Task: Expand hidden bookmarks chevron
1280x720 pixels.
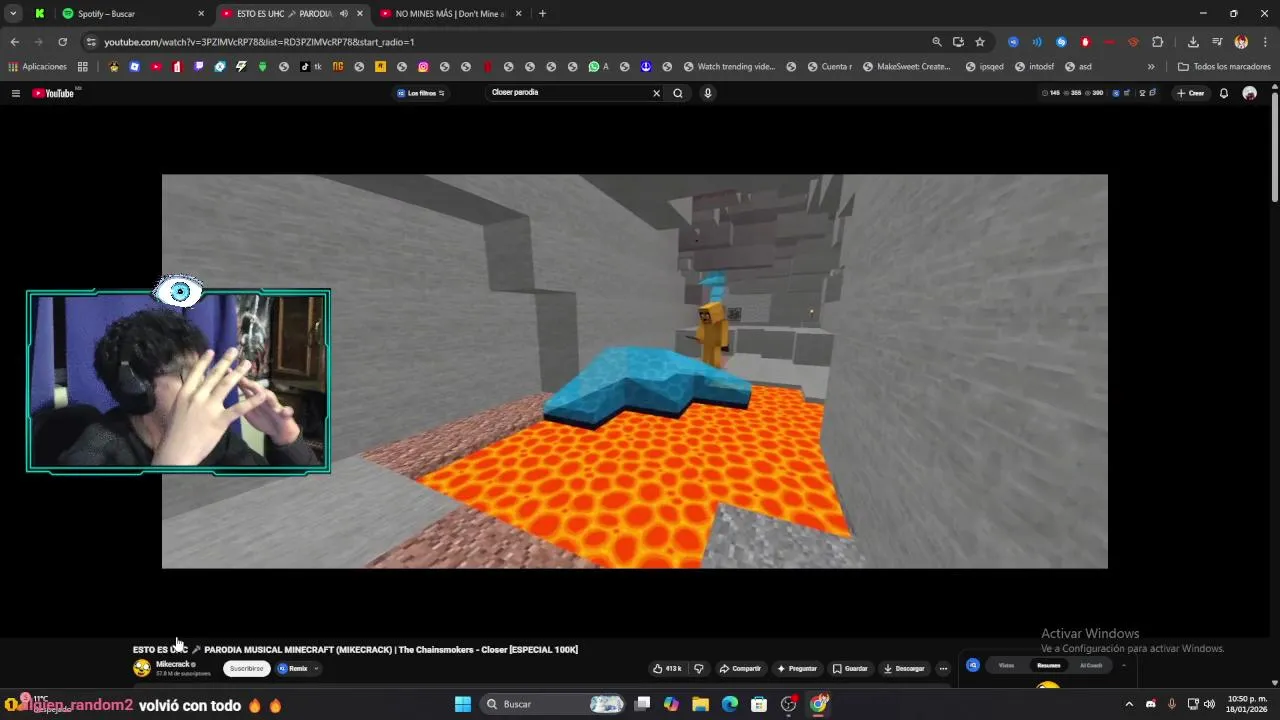Action: [1151, 67]
